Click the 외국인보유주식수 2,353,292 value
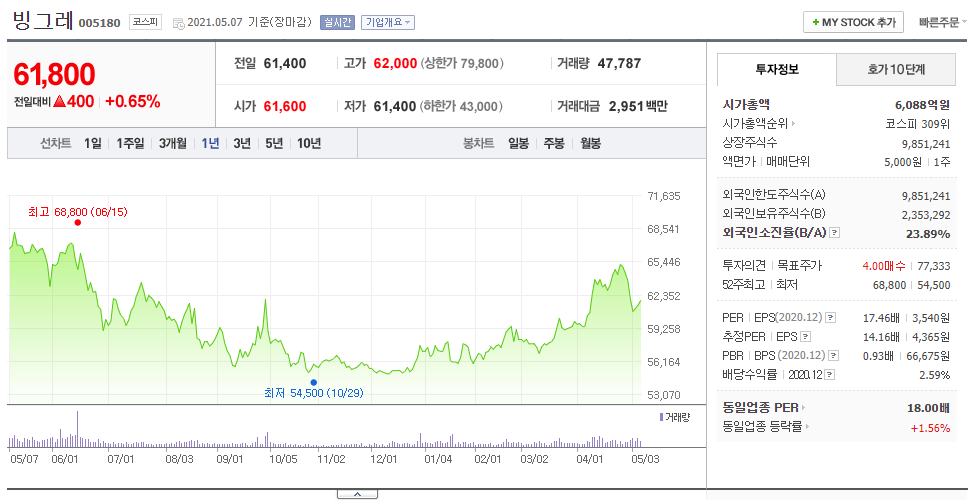This screenshot has width=977, height=500. click(x=926, y=215)
